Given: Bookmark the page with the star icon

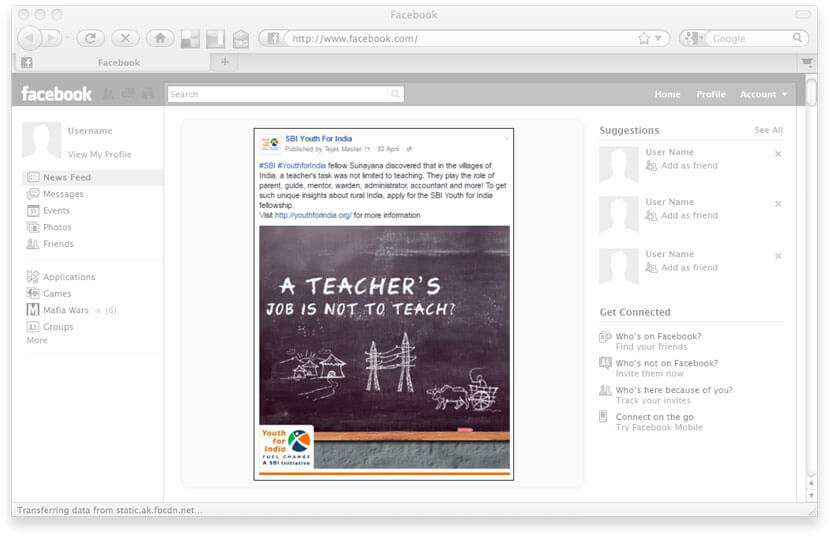Looking at the screenshot, I should pyautogui.click(x=644, y=38).
